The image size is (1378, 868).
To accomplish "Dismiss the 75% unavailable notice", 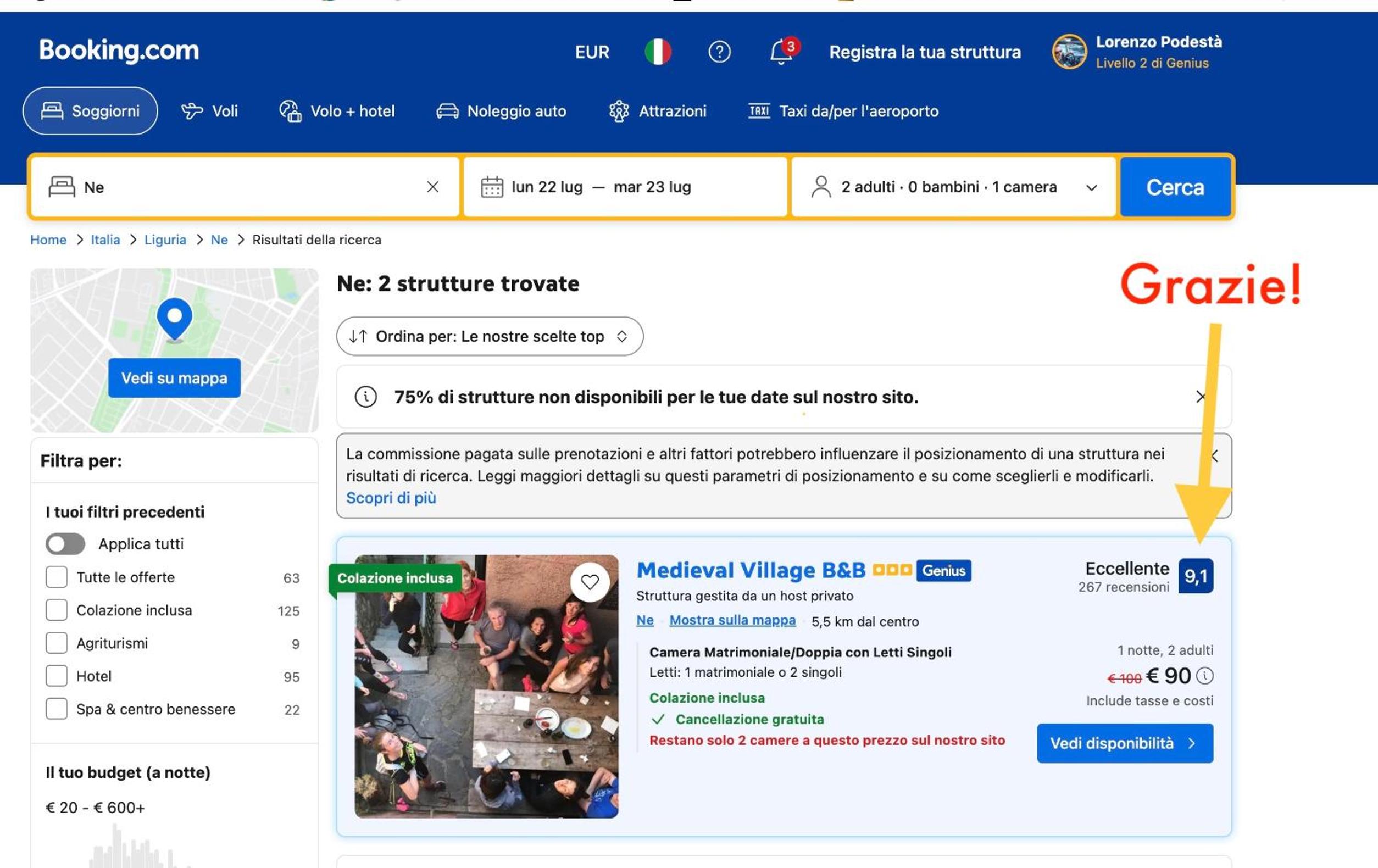I will click(x=1201, y=397).
